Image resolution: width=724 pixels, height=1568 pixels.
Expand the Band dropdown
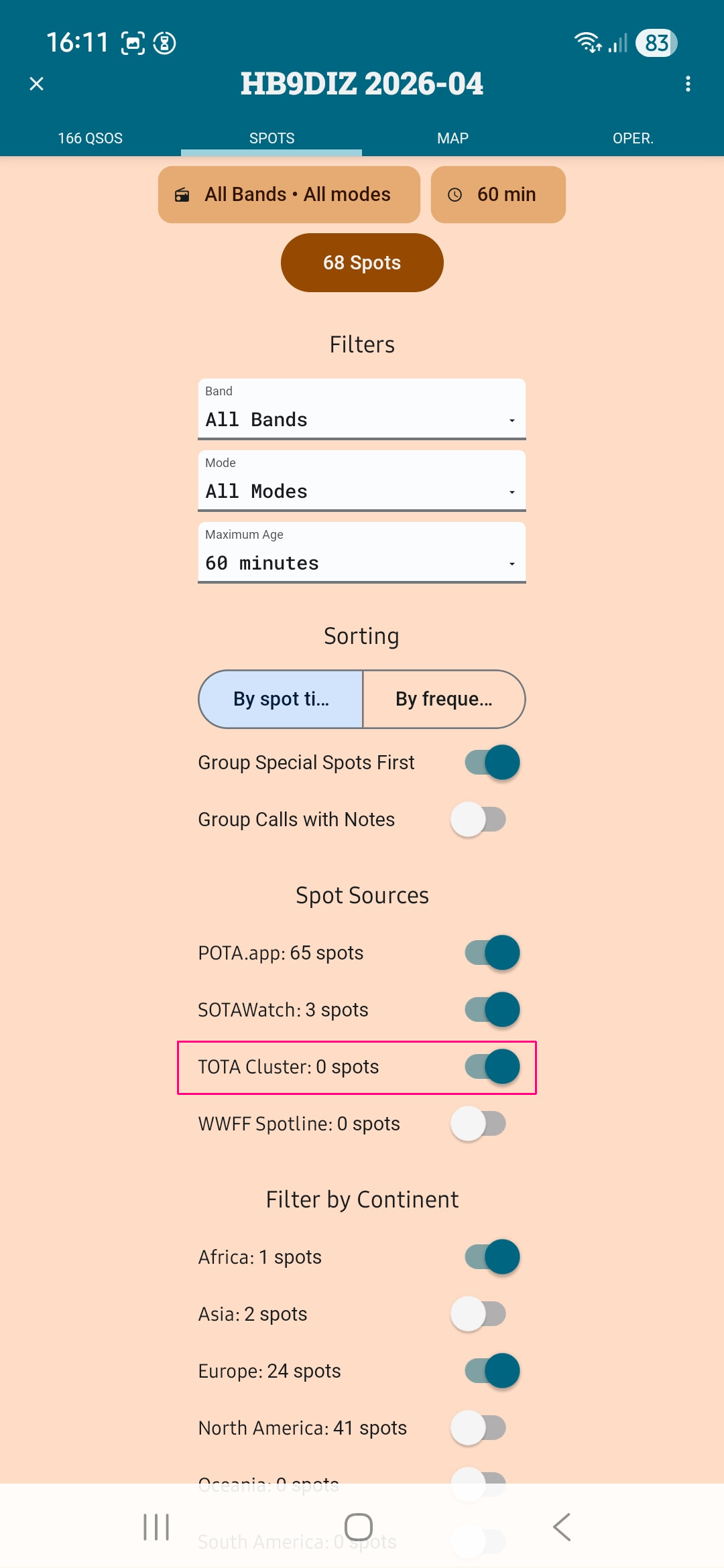[x=362, y=409]
